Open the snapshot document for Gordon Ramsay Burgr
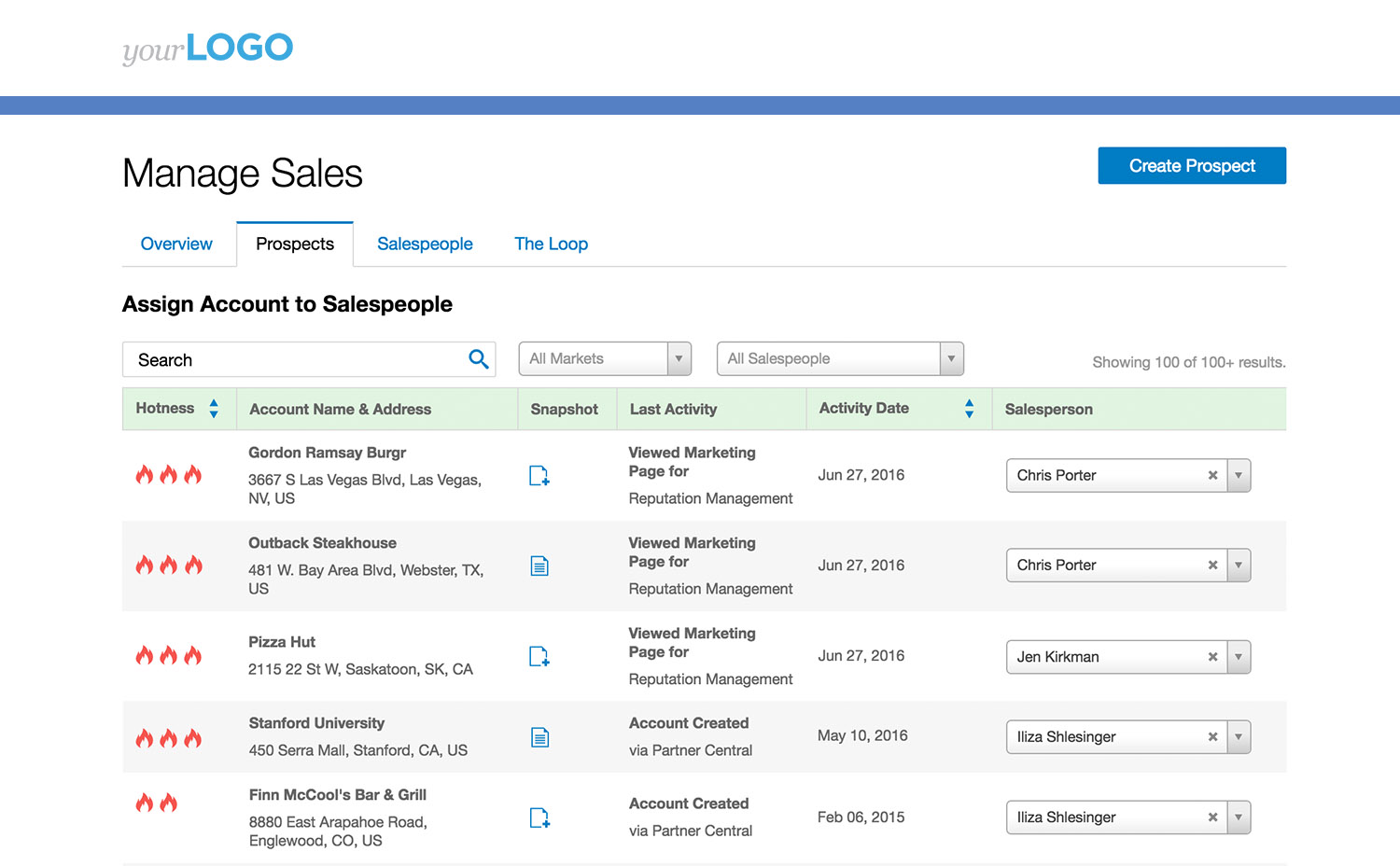This screenshot has width=1400, height=866. [x=539, y=475]
